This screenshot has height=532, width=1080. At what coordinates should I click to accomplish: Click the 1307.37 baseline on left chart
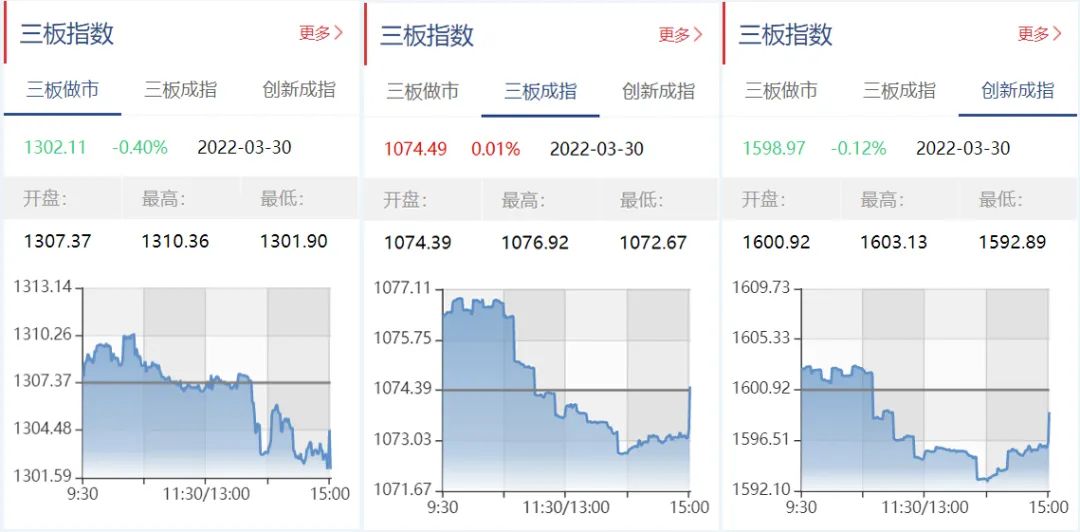coord(206,382)
